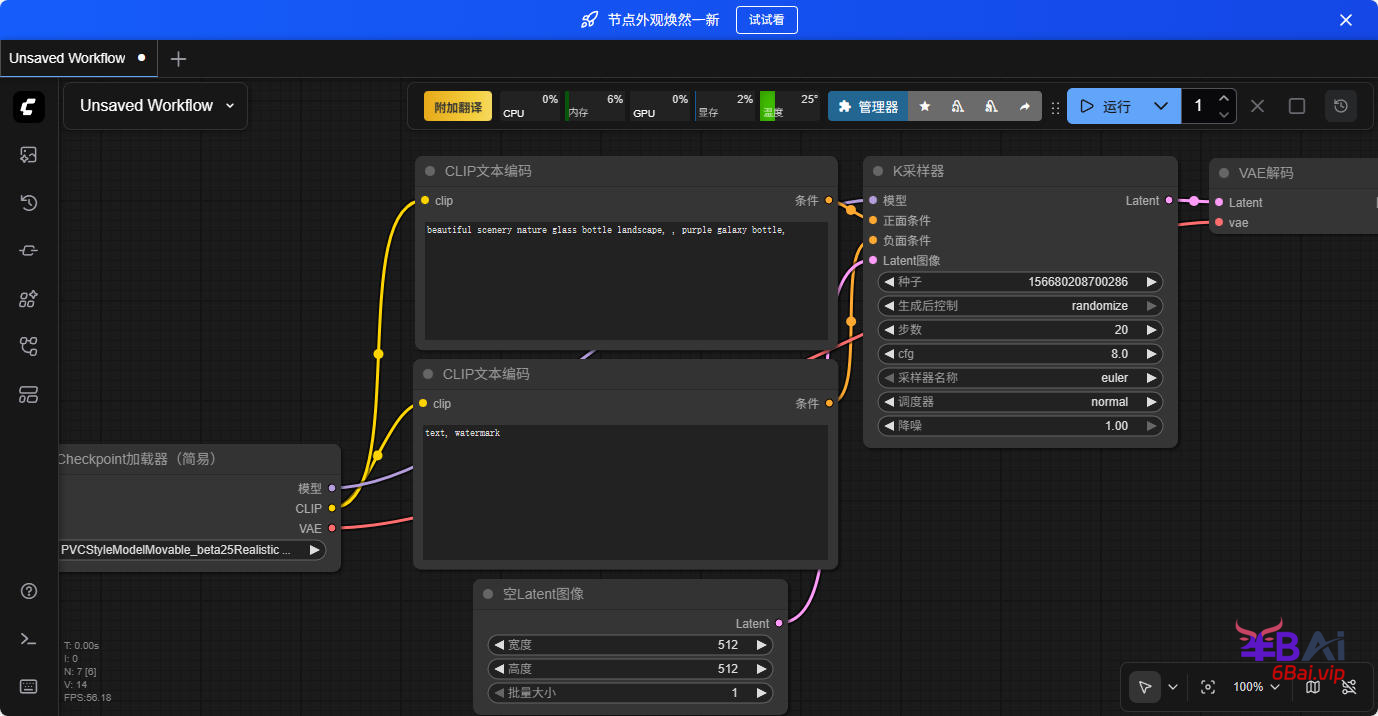Open the workflows tree sidebar icon
The width and height of the screenshot is (1378, 716).
pyautogui.click(x=28, y=347)
